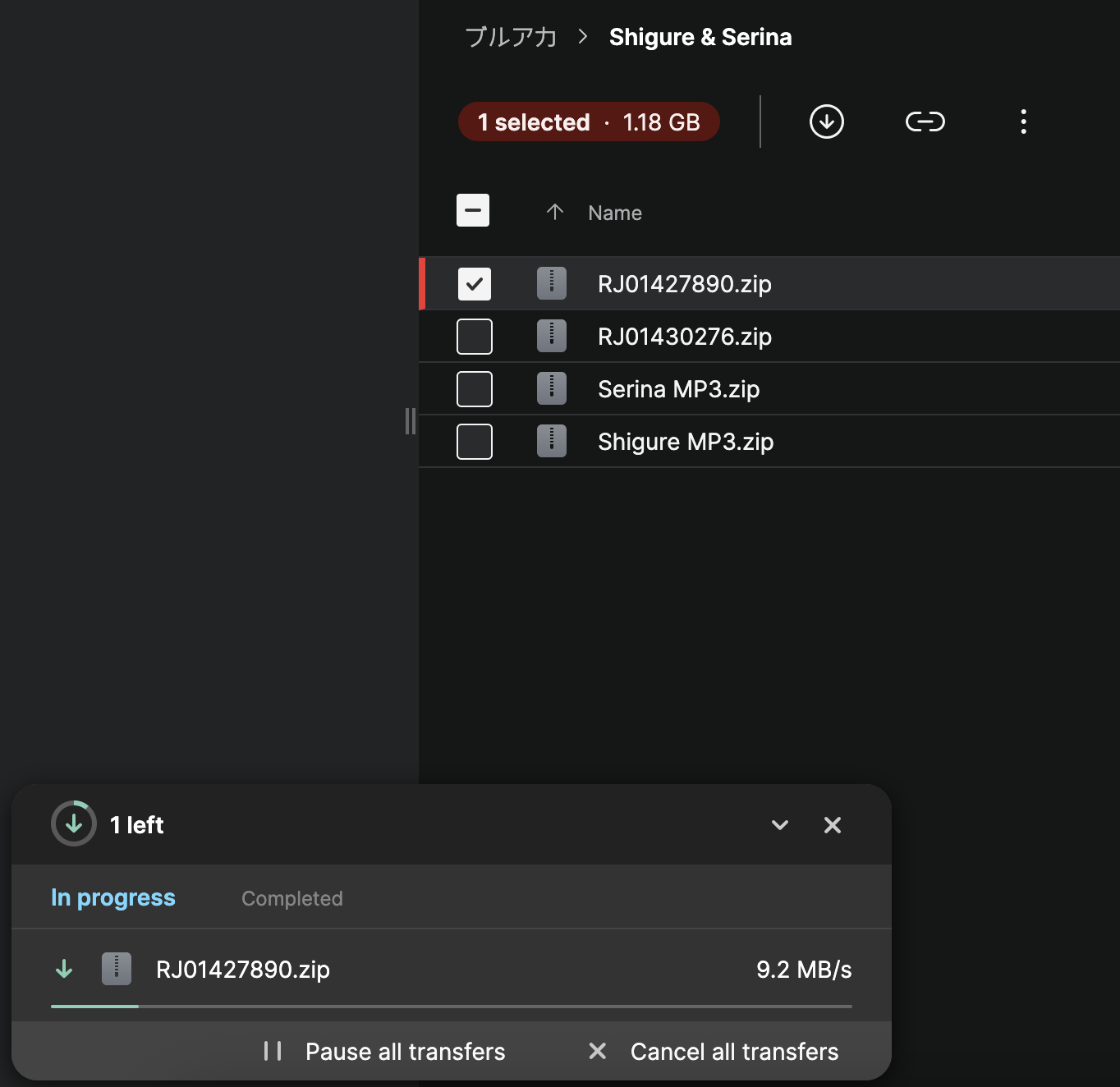This screenshot has height=1087, width=1120.
Task: Check the RJ01430276.zip checkbox
Action: point(475,337)
